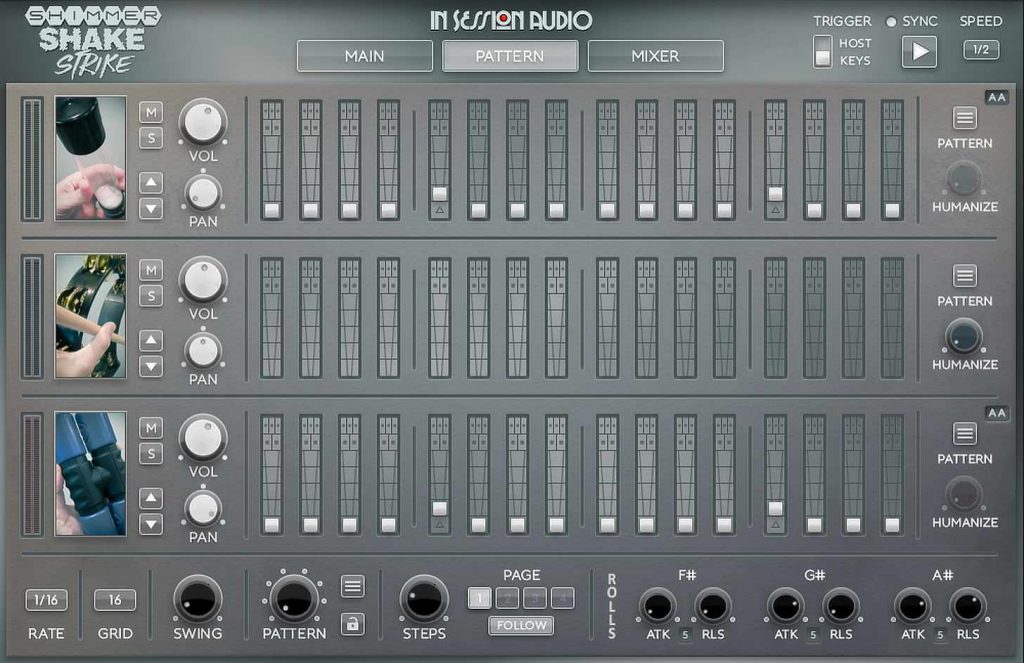This screenshot has width=1024, height=663.
Task: Enable the FOLLOW button under PAGE
Action: coord(520,625)
